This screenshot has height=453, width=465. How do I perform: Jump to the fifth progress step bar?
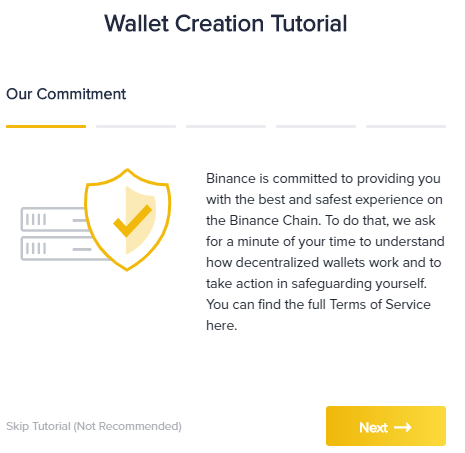[x=406, y=126]
